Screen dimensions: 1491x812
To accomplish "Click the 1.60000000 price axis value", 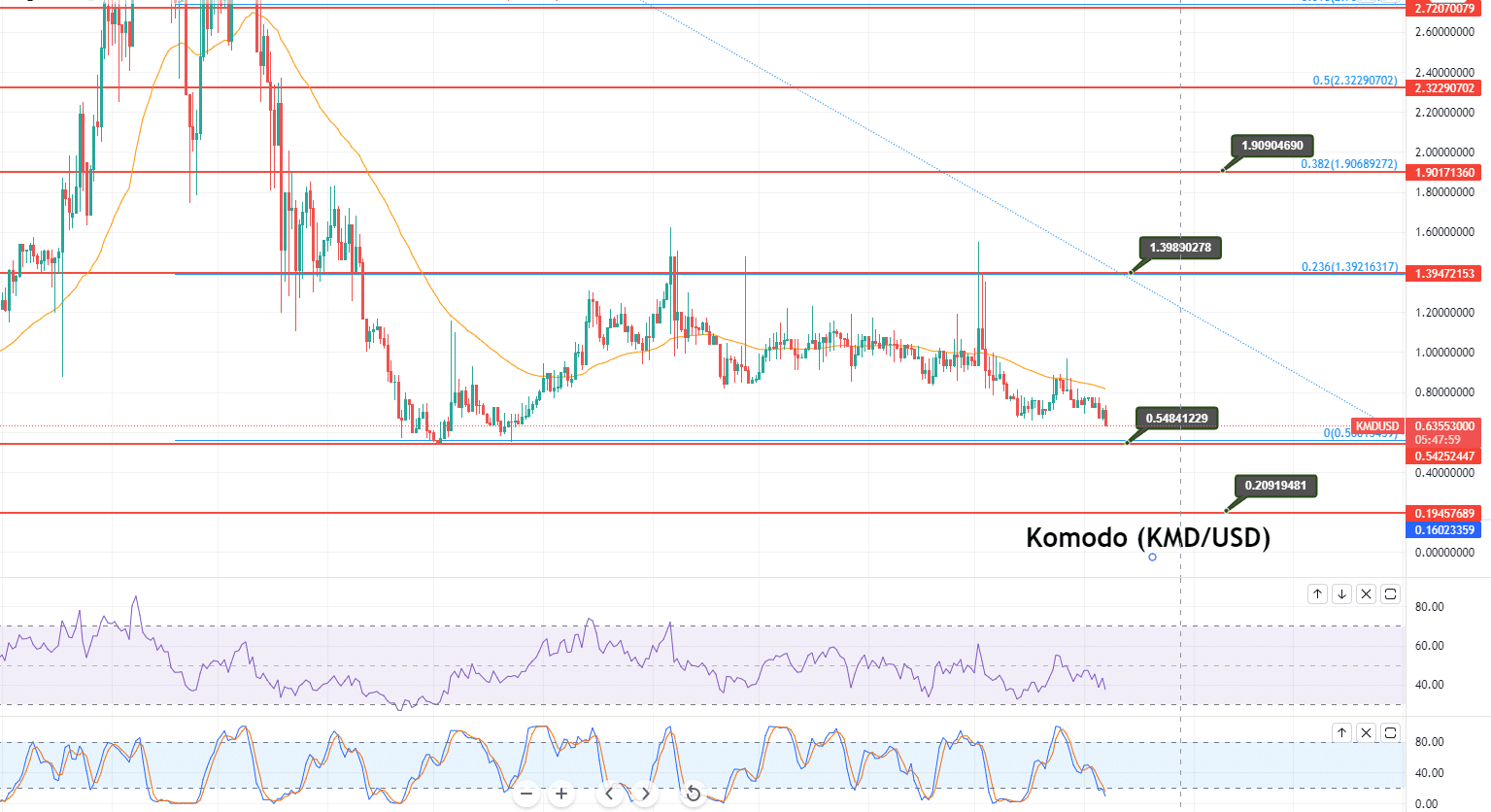I will coord(1444,232).
